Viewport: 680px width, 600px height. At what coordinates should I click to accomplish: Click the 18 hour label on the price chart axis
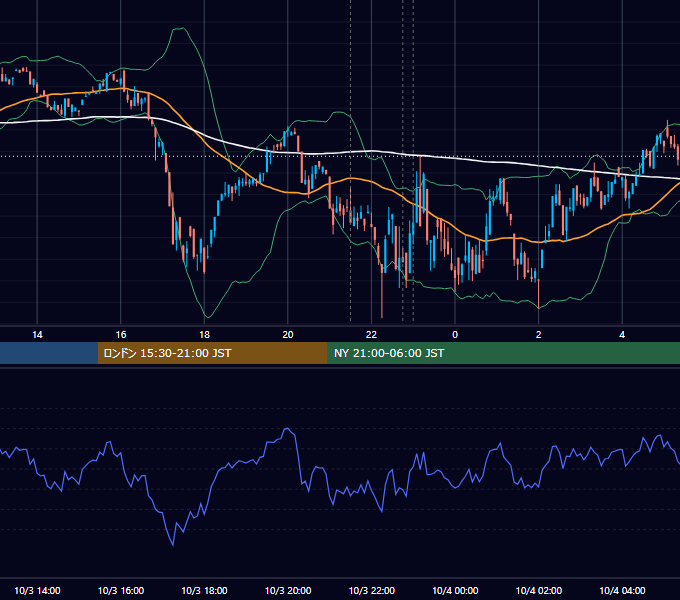(x=204, y=335)
